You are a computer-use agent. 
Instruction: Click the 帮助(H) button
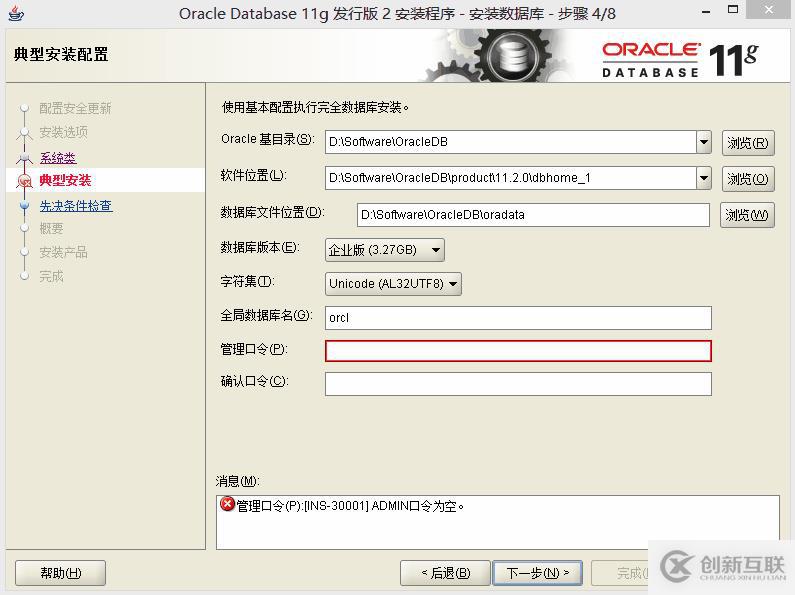click(60, 573)
